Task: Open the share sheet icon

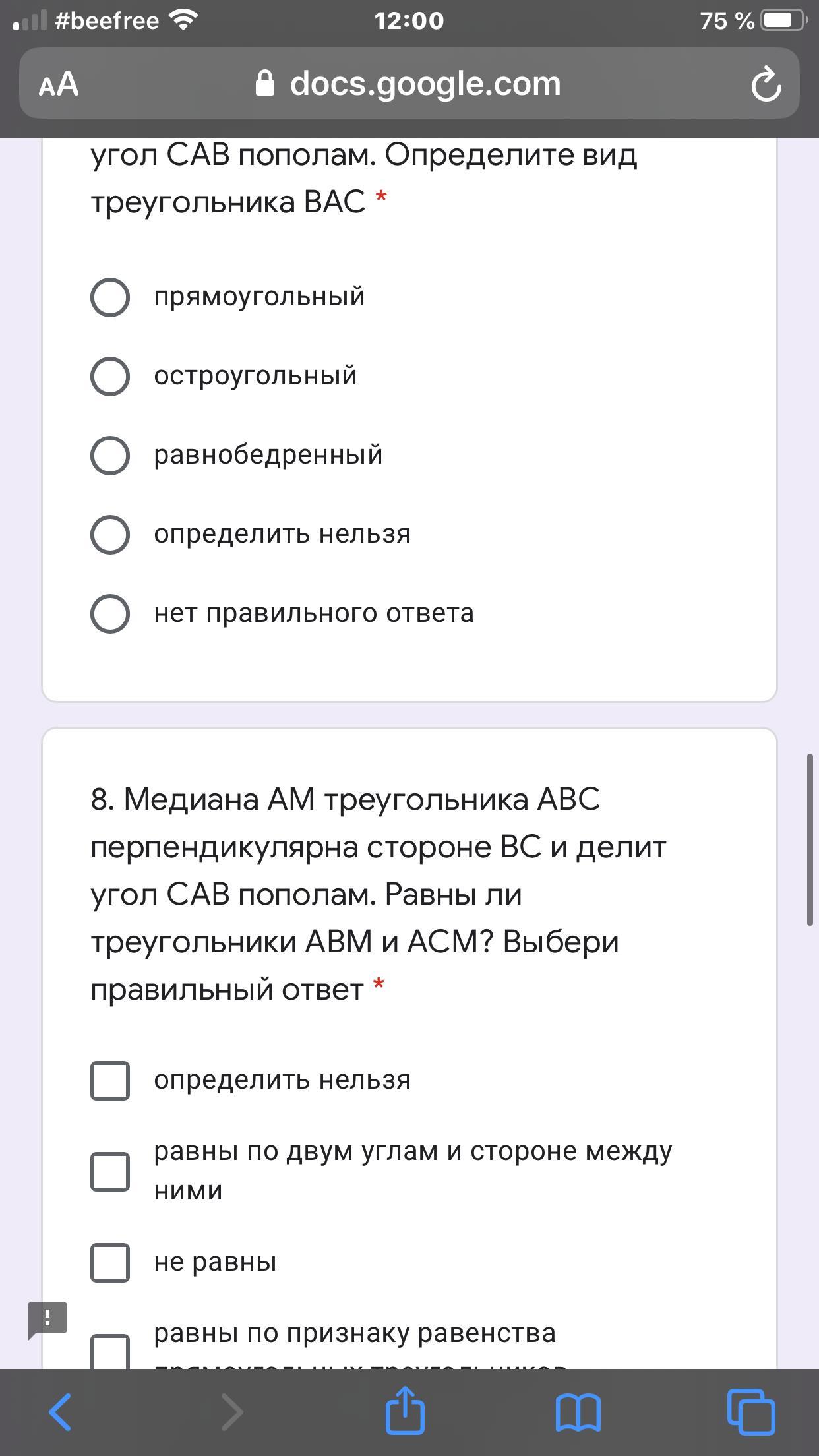Action: (405, 1409)
